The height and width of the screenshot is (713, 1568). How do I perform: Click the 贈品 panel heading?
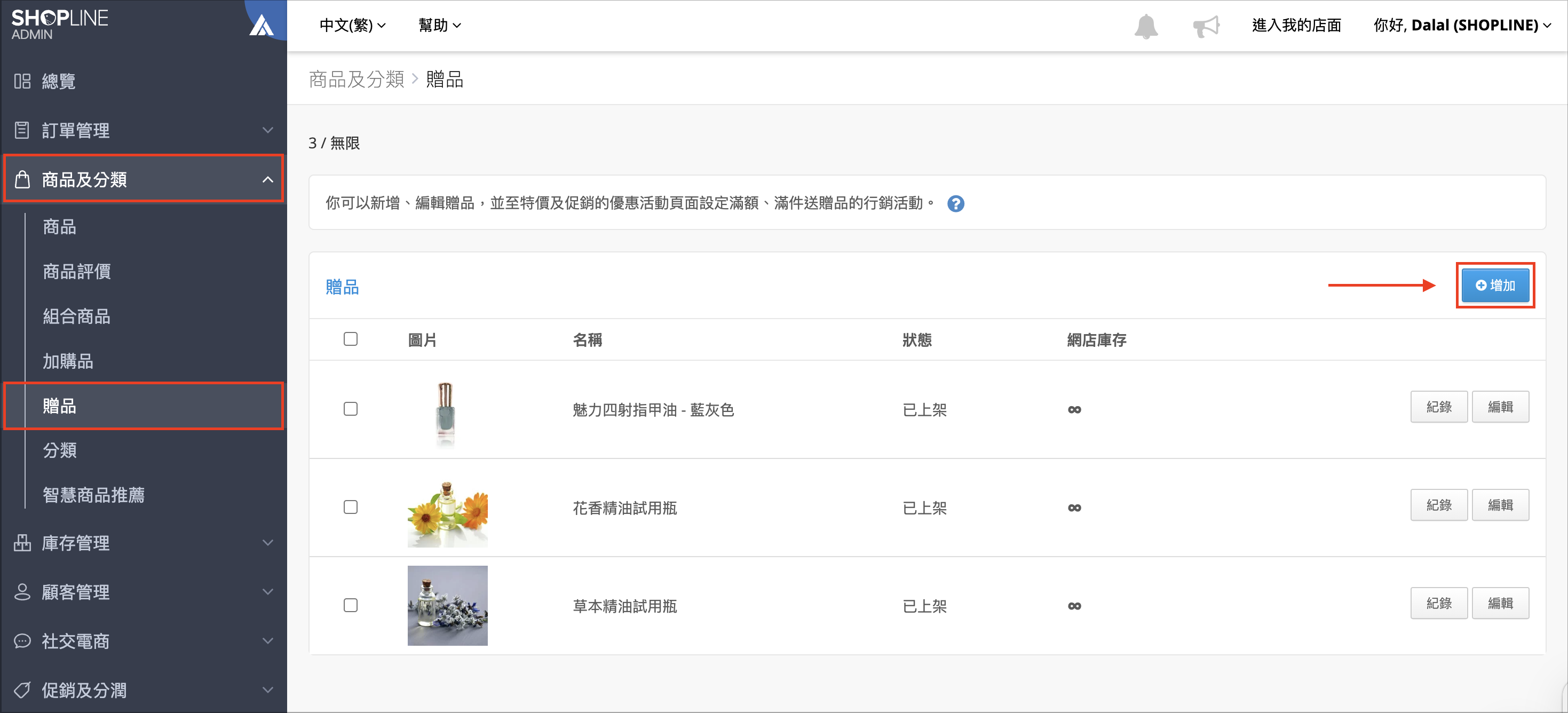342,287
